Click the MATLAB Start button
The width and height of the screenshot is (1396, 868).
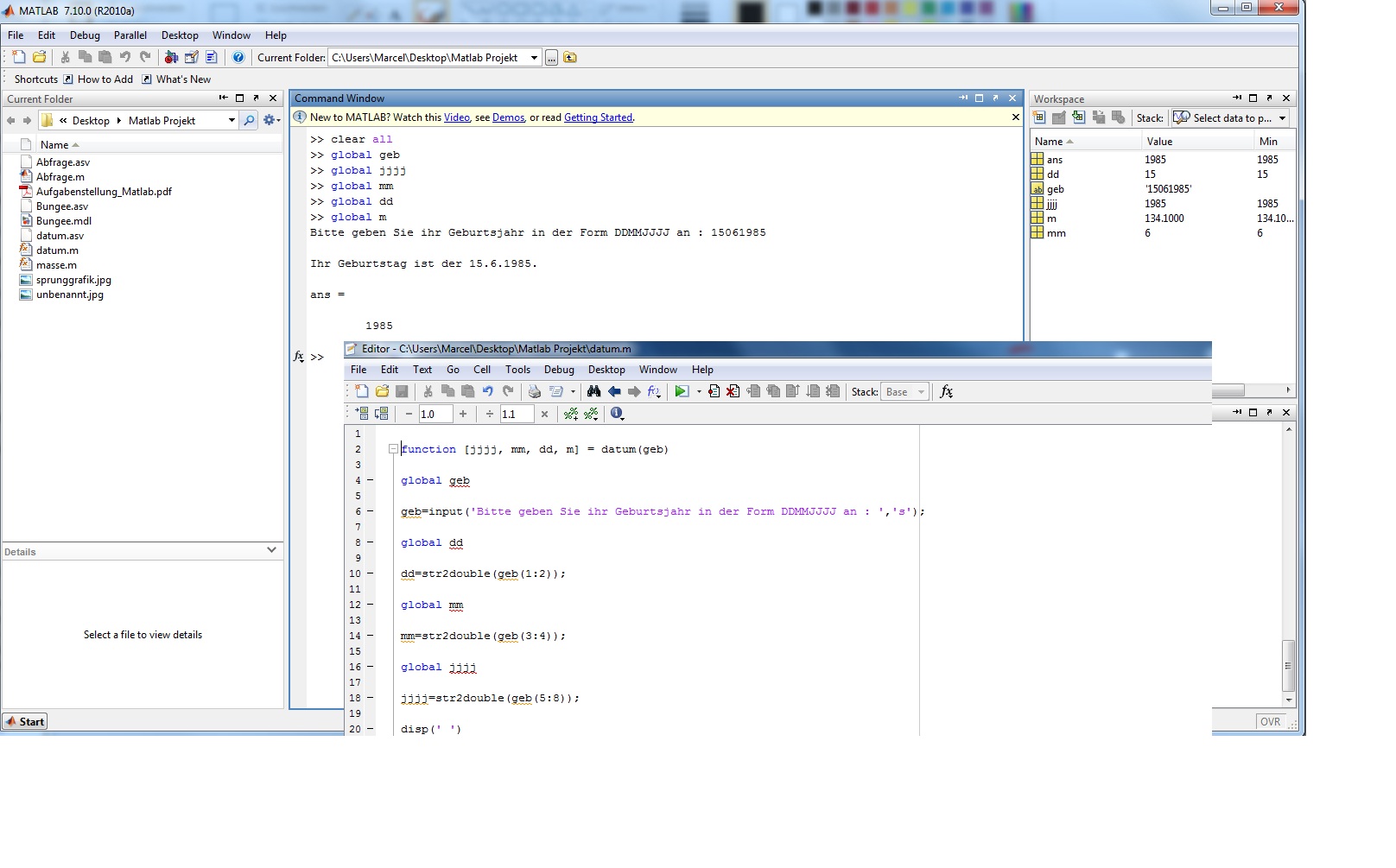coord(25,722)
